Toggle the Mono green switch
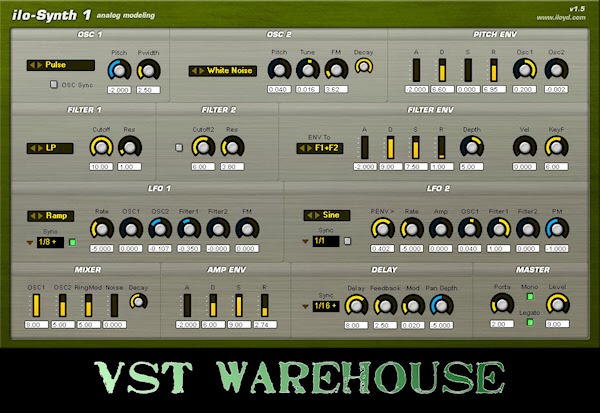Screen dimensions: 600x413 [x=530, y=296]
